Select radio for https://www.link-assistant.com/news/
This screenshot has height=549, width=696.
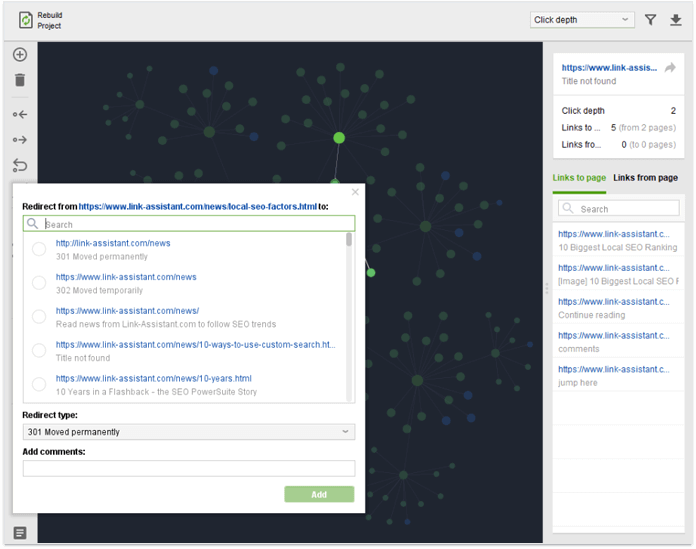[39, 316]
